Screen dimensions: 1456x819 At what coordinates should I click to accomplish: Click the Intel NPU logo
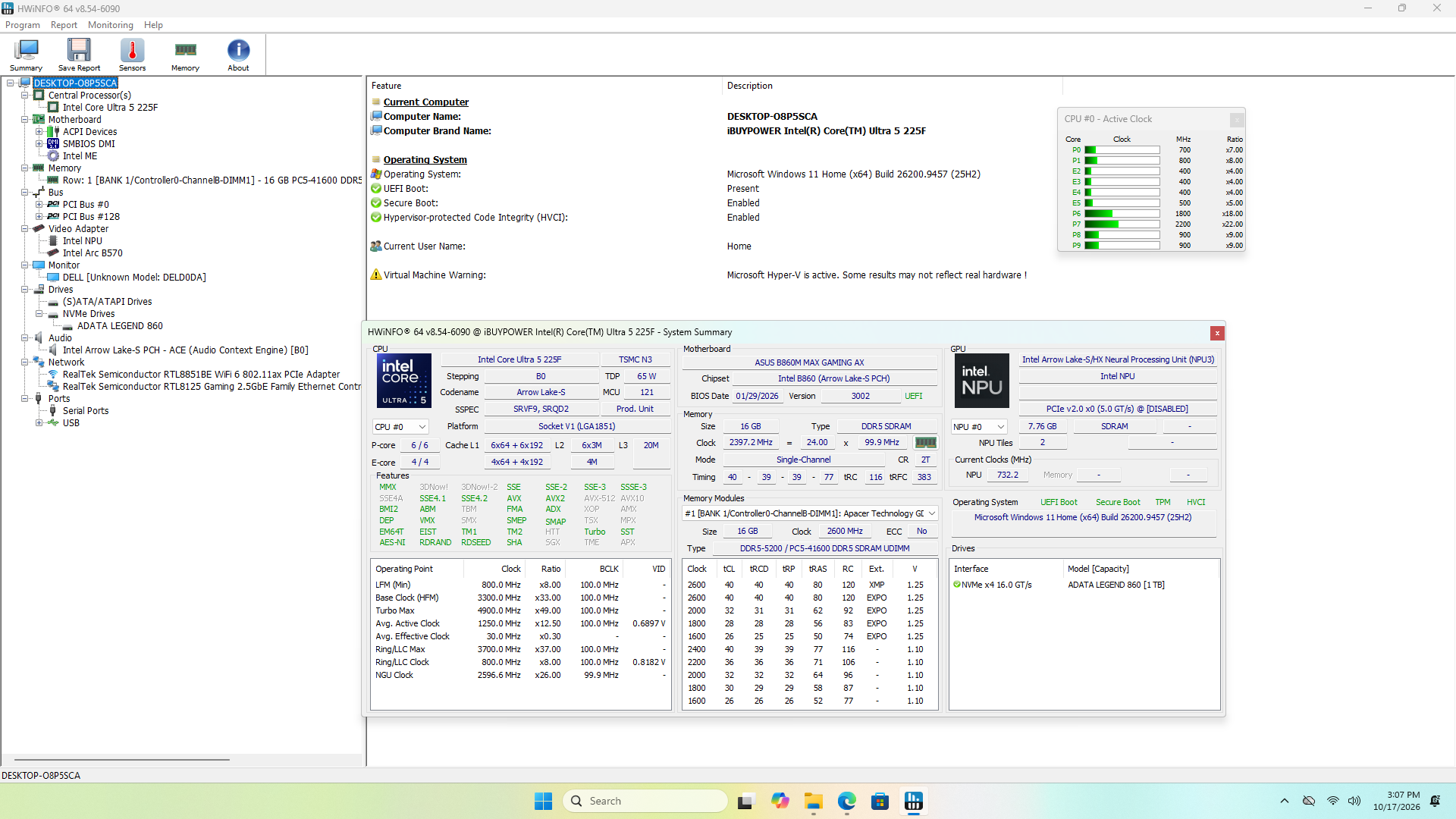(981, 381)
